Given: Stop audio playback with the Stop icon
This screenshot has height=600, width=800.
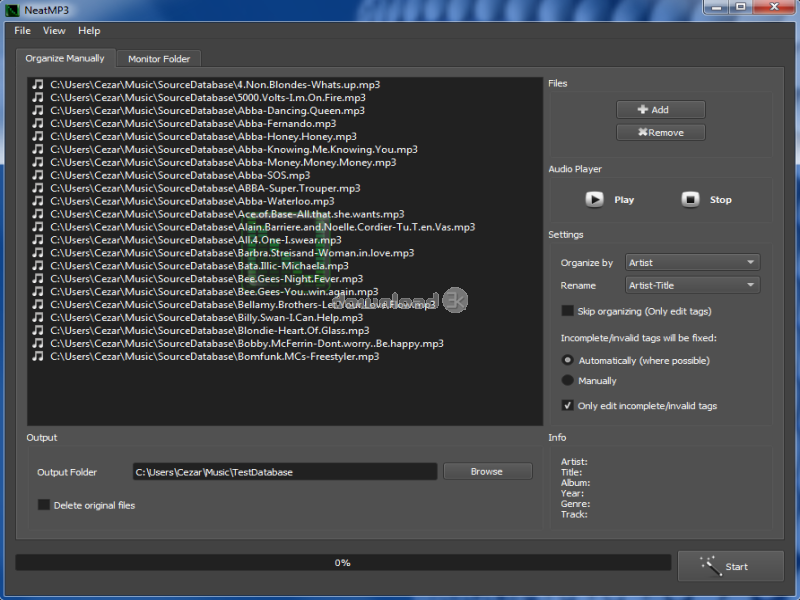Looking at the screenshot, I should pyautogui.click(x=690, y=199).
